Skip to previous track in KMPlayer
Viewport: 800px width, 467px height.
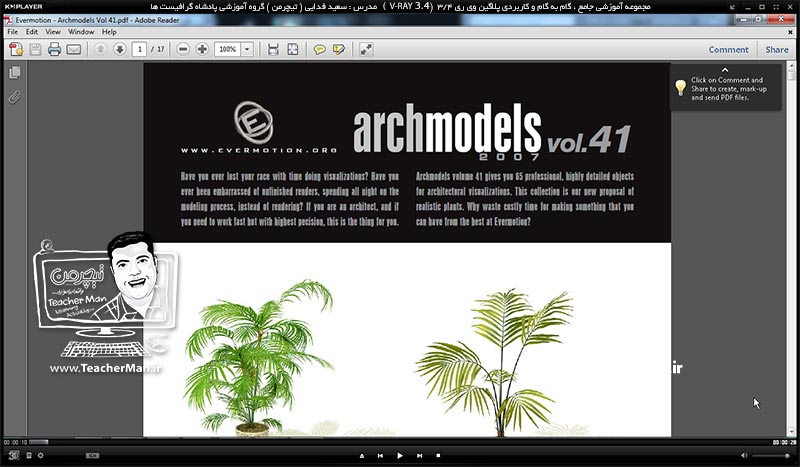pyautogui.click(x=380, y=455)
